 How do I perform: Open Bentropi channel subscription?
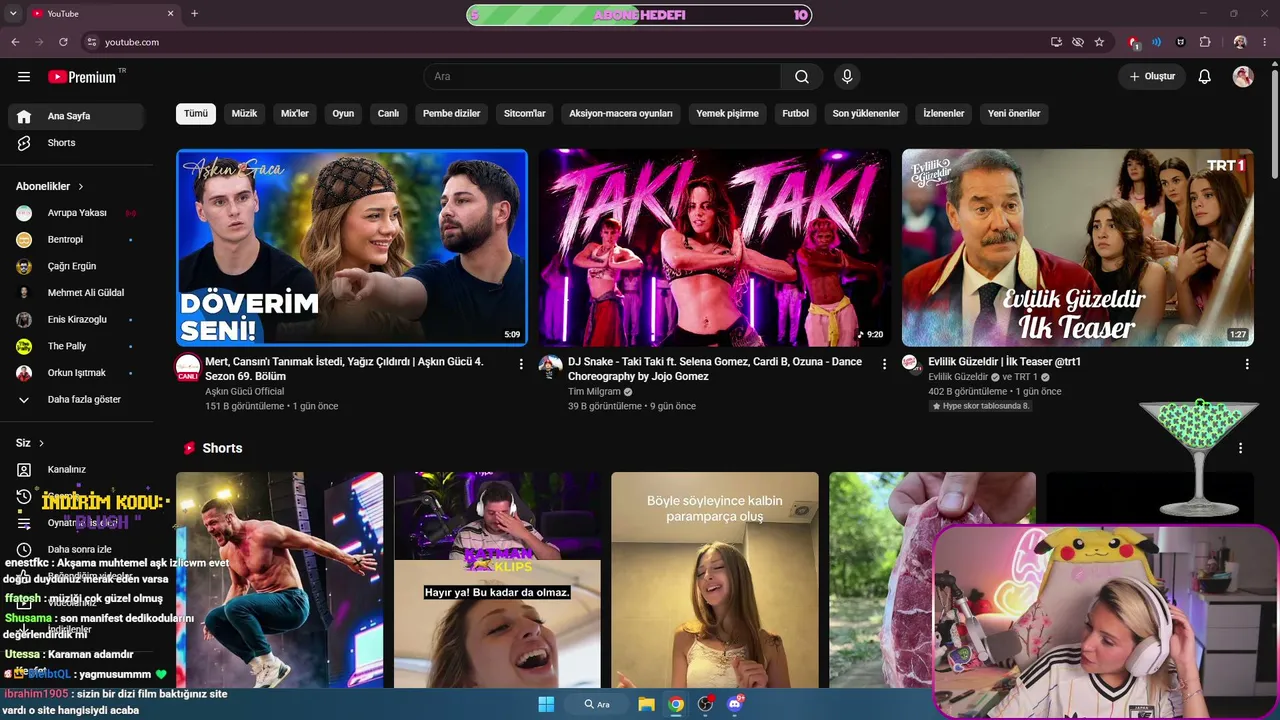click(x=76, y=240)
